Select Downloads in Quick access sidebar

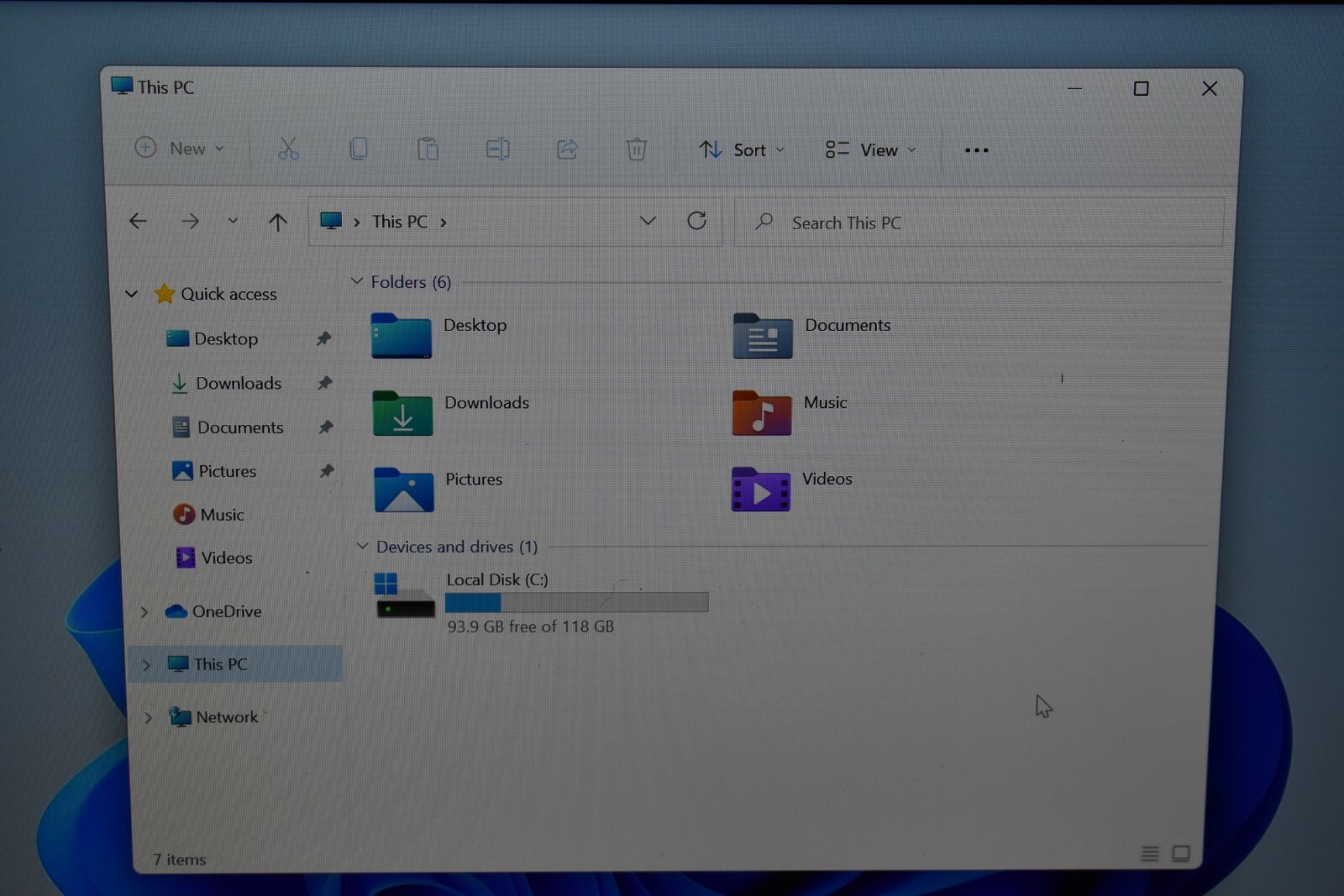click(x=239, y=383)
